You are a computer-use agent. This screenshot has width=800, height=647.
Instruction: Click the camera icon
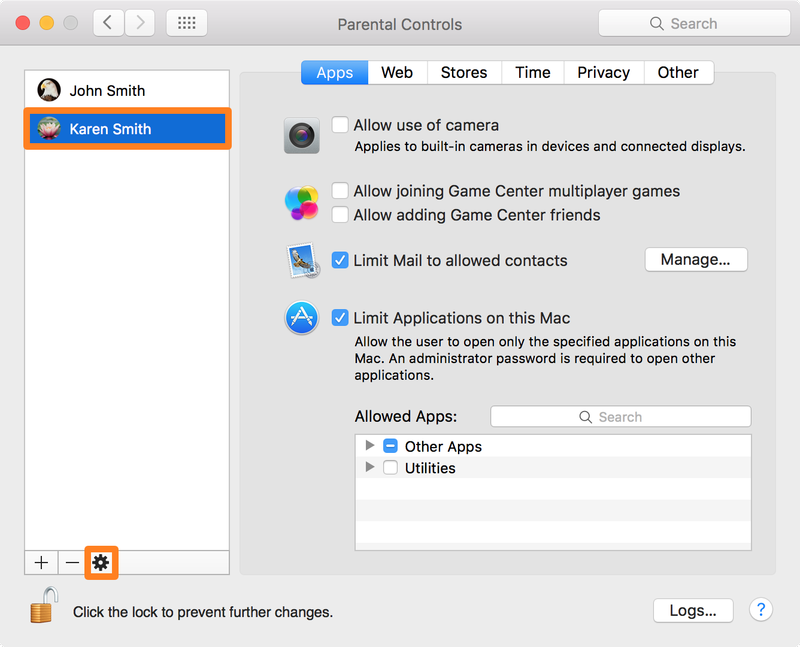coord(302,136)
